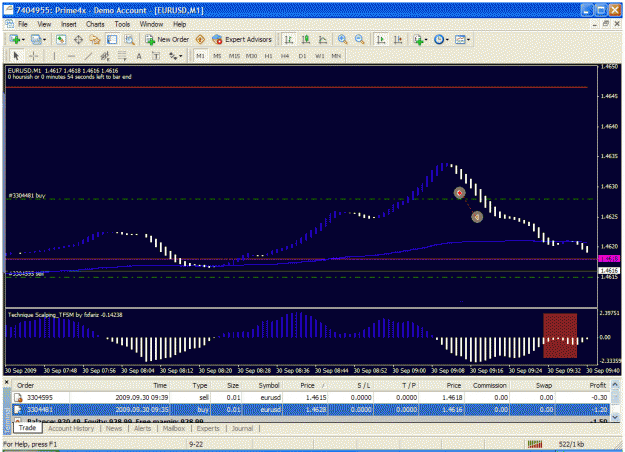Image resolution: width=625 pixels, height=452 pixels.
Task: Switch to the Experts tab
Action: coord(208,428)
